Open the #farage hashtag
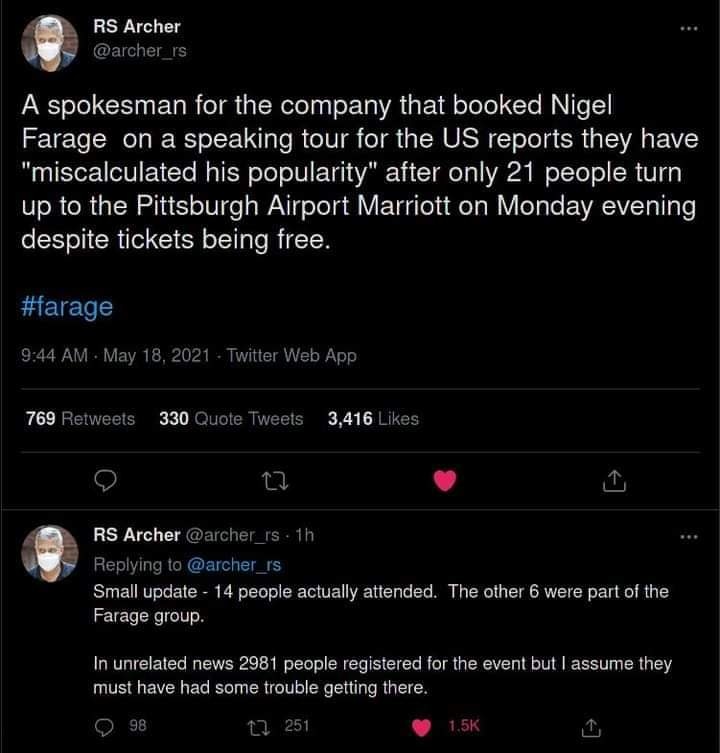This screenshot has height=753, width=720. 67,306
